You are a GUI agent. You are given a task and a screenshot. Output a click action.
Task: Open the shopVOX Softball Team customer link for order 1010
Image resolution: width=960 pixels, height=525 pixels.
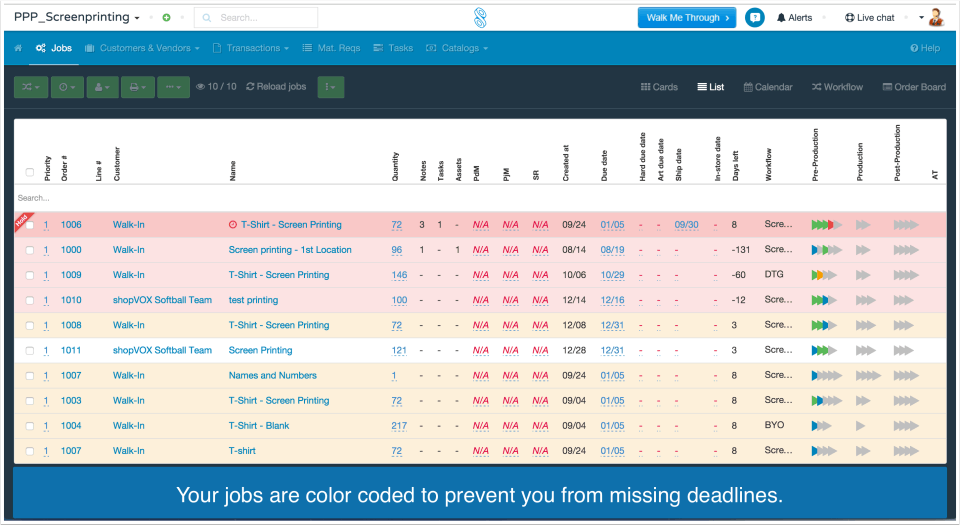click(162, 300)
